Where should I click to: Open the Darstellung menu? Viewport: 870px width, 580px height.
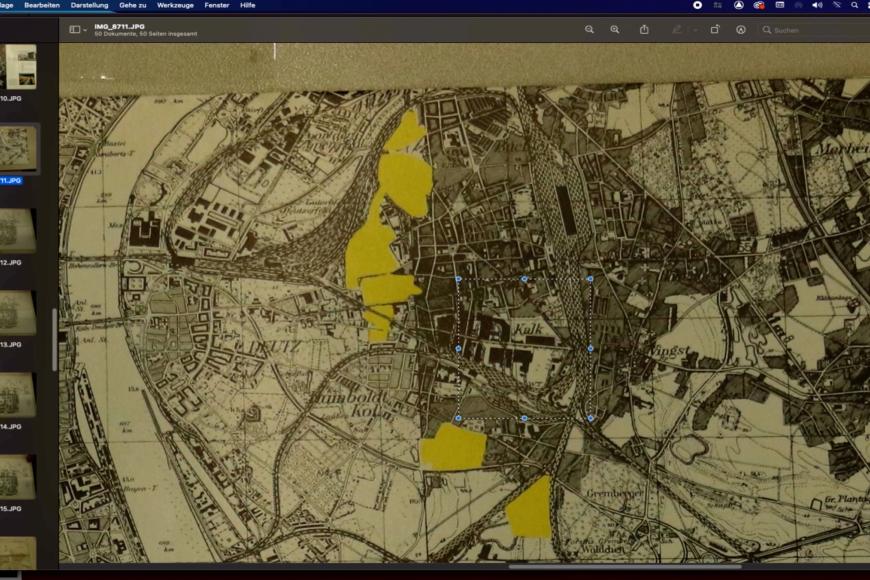tap(89, 5)
